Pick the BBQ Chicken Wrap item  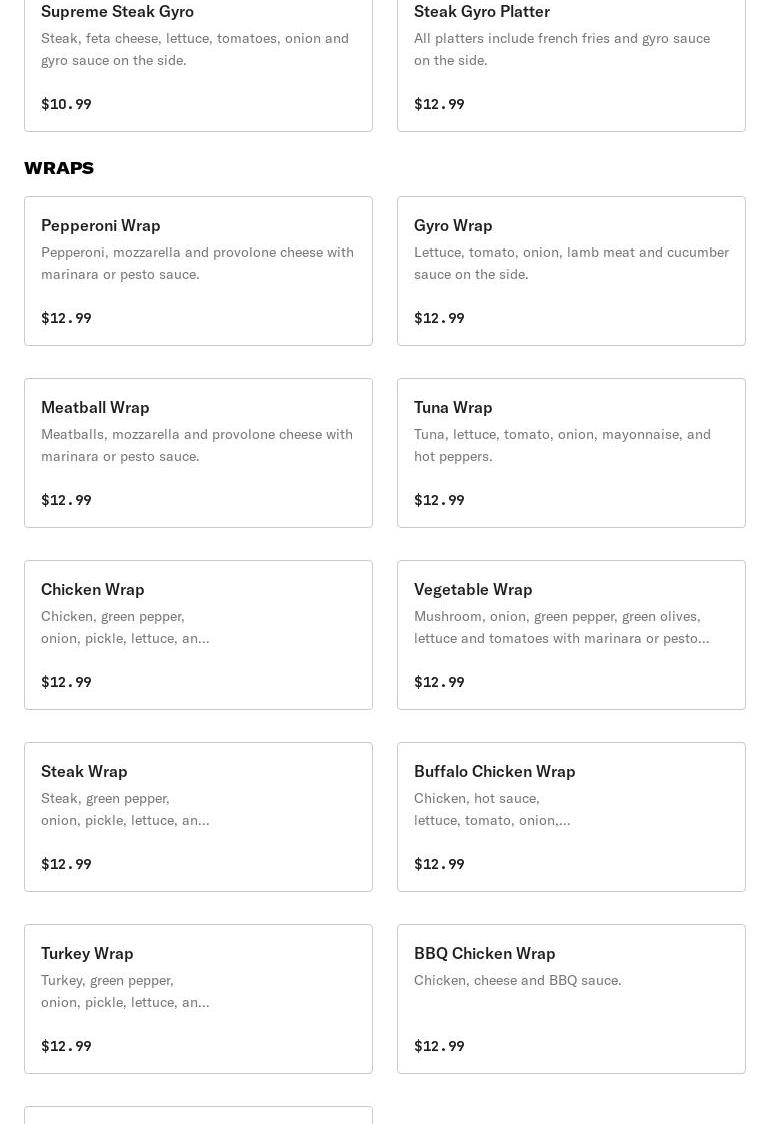click(x=571, y=999)
